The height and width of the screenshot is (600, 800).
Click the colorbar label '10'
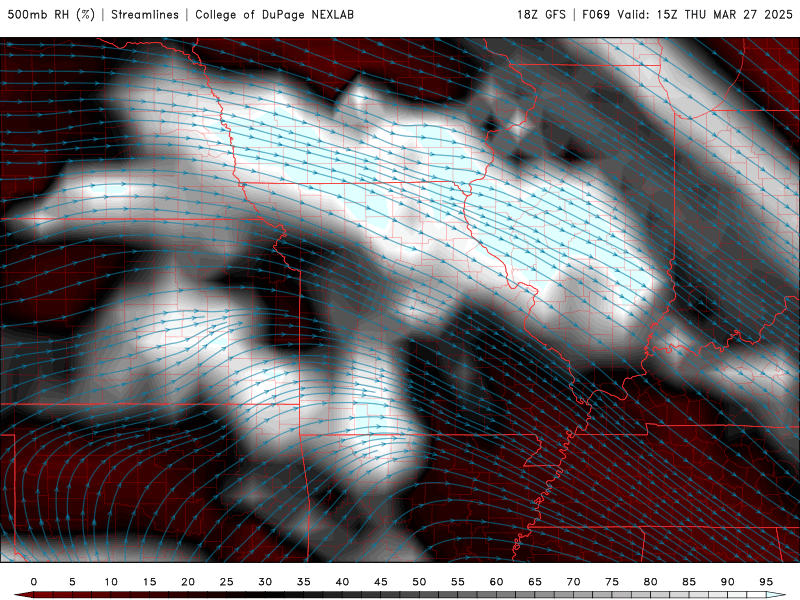111,582
